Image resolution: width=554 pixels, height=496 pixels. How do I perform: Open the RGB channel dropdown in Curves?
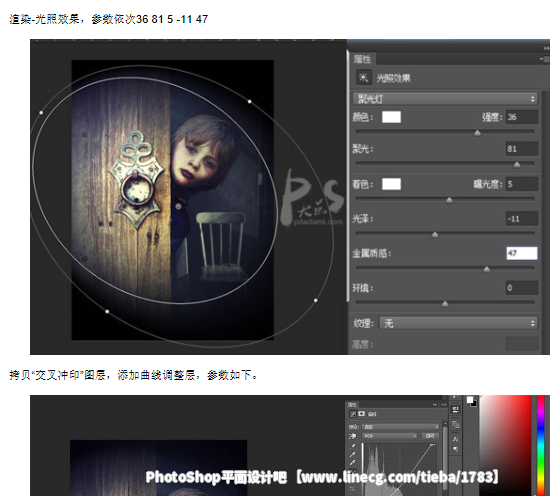[x=390, y=436]
